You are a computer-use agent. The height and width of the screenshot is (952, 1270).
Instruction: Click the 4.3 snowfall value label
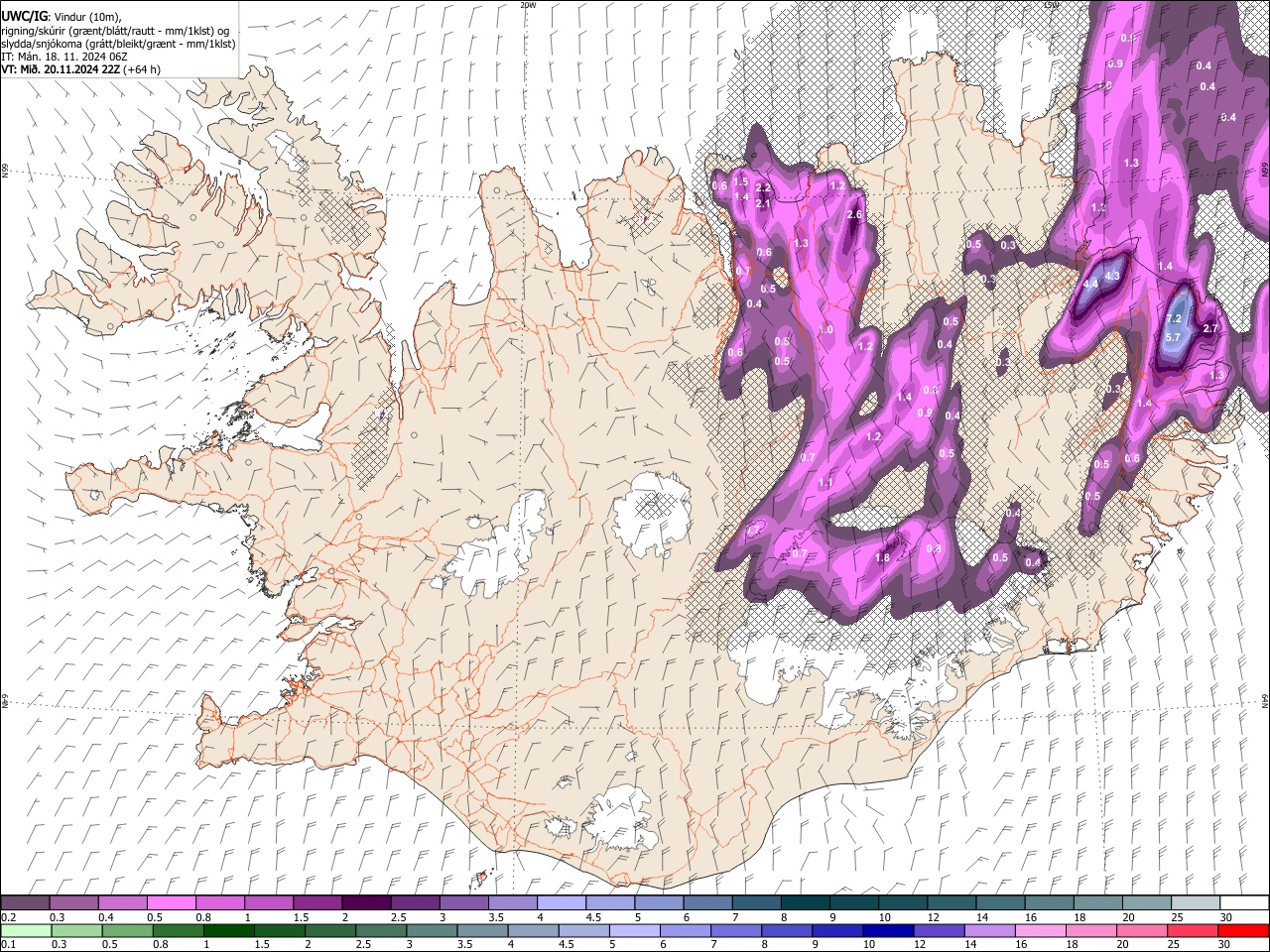pyautogui.click(x=1112, y=276)
